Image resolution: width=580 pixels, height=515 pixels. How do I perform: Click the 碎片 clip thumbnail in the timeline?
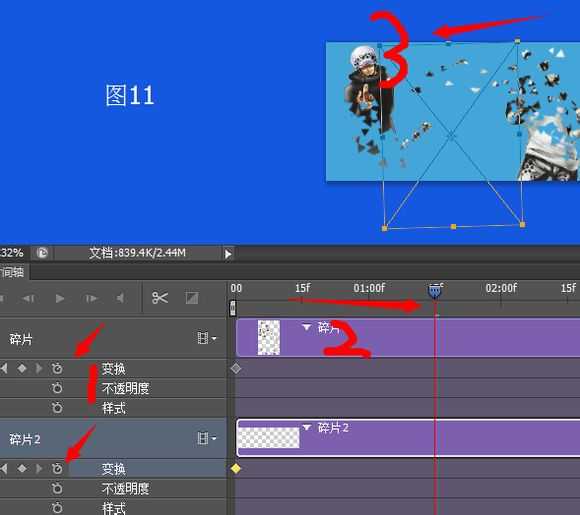pyautogui.click(x=269, y=338)
